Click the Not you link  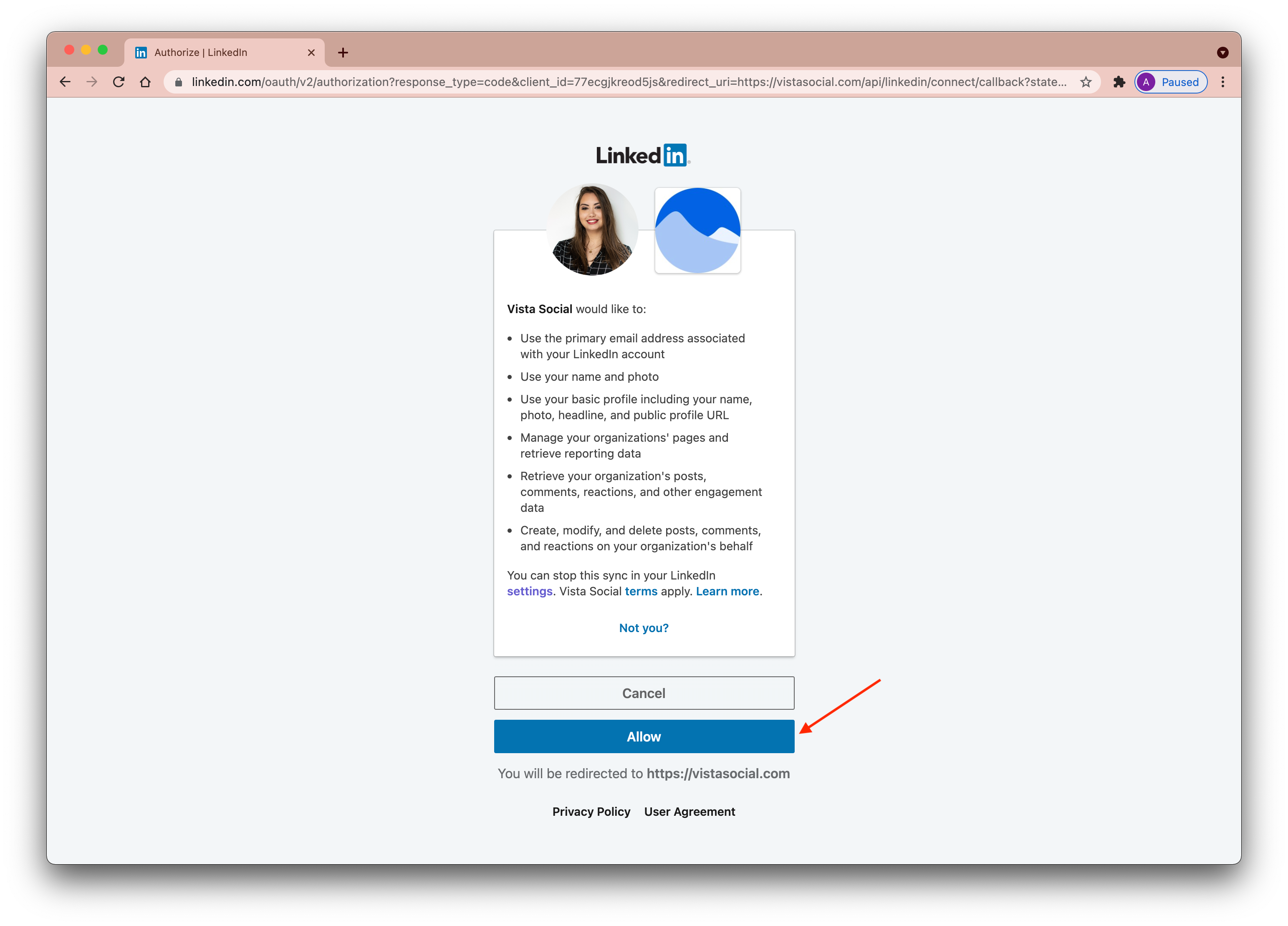coord(644,627)
